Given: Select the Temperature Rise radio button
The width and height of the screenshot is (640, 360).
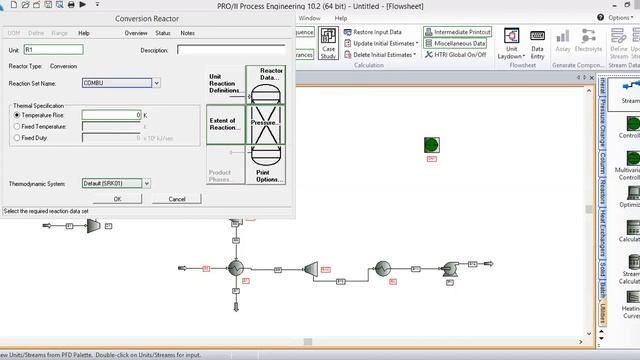Looking at the screenshot, I should 17,116.
